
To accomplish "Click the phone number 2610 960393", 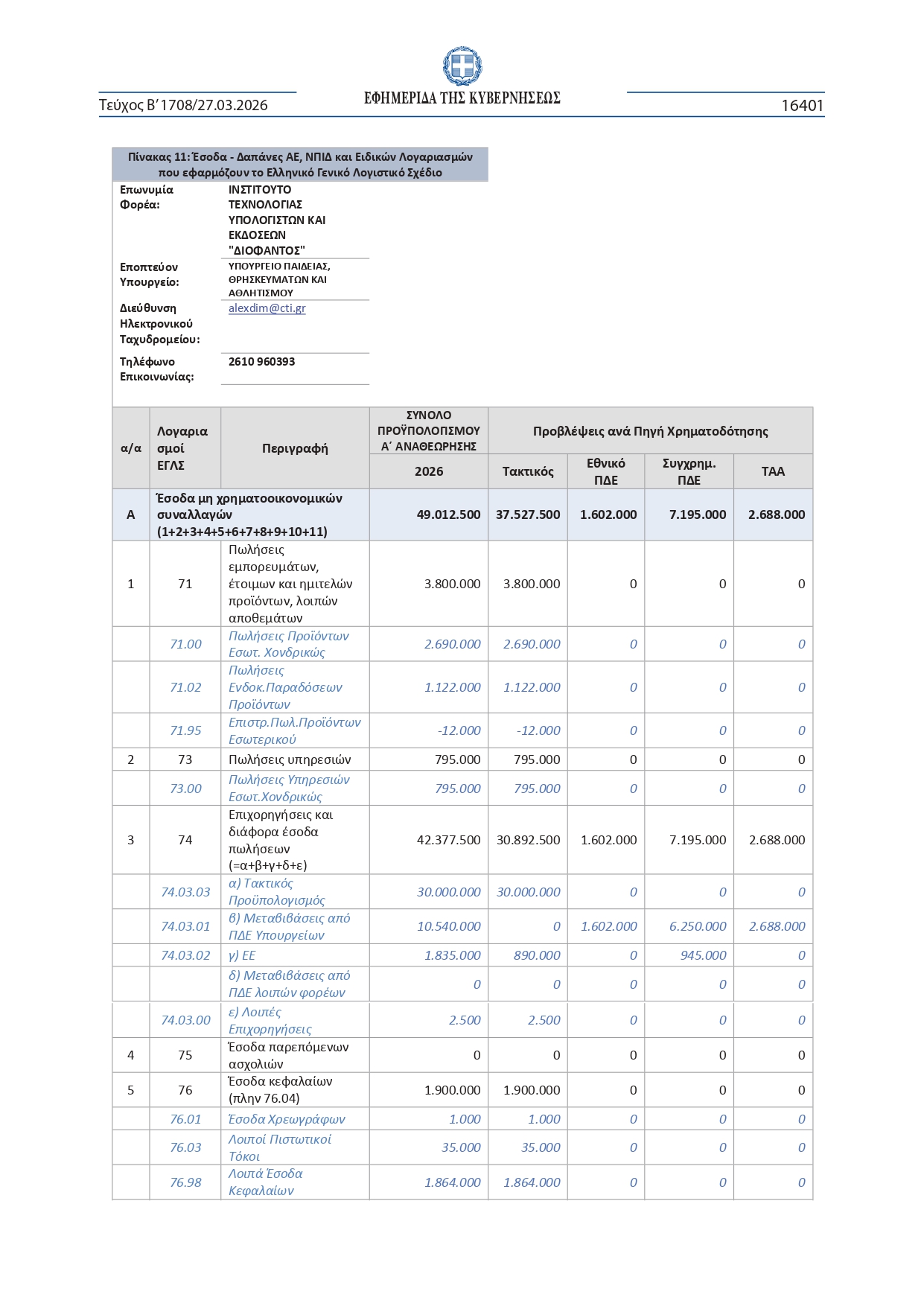I will click(x=261, y=362).
